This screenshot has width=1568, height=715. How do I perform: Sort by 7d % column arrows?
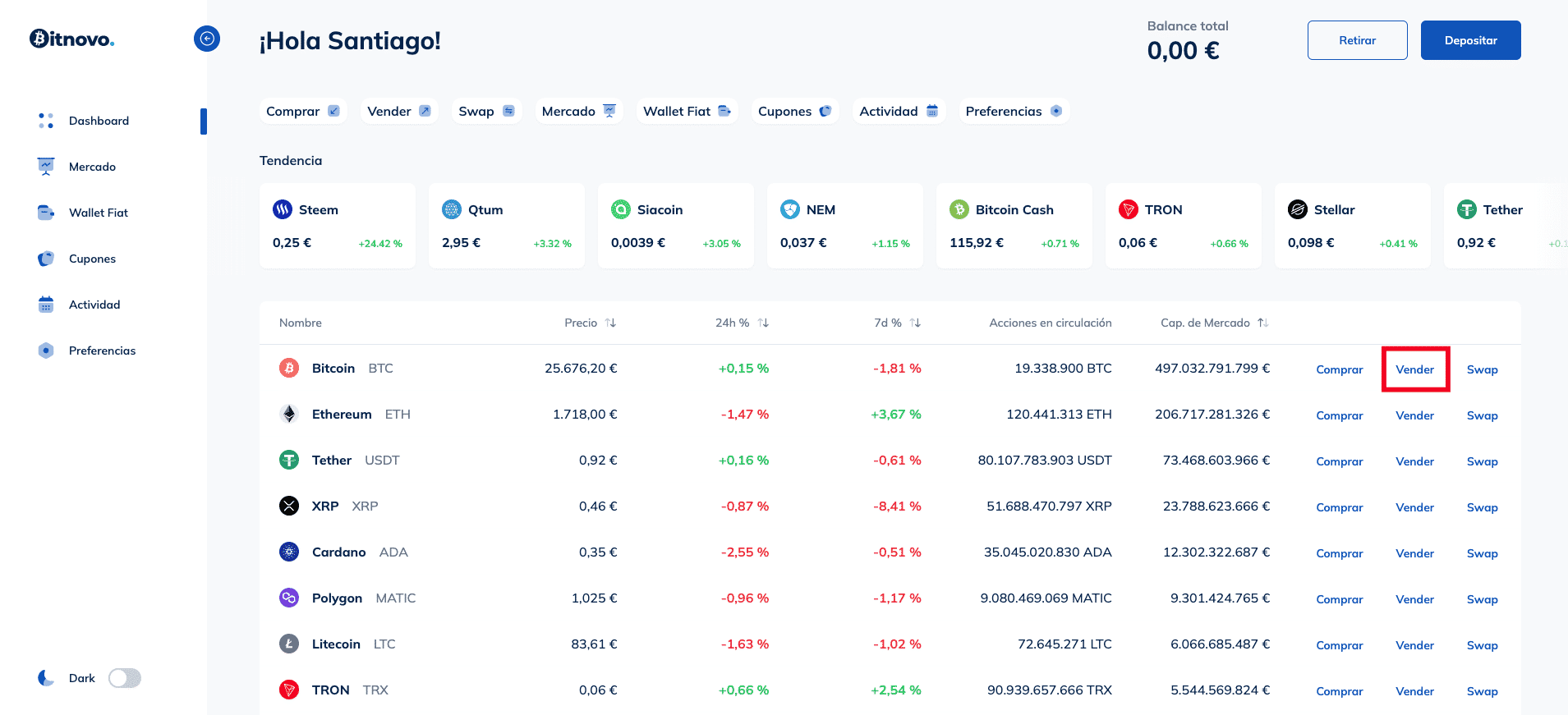point(915,323)
